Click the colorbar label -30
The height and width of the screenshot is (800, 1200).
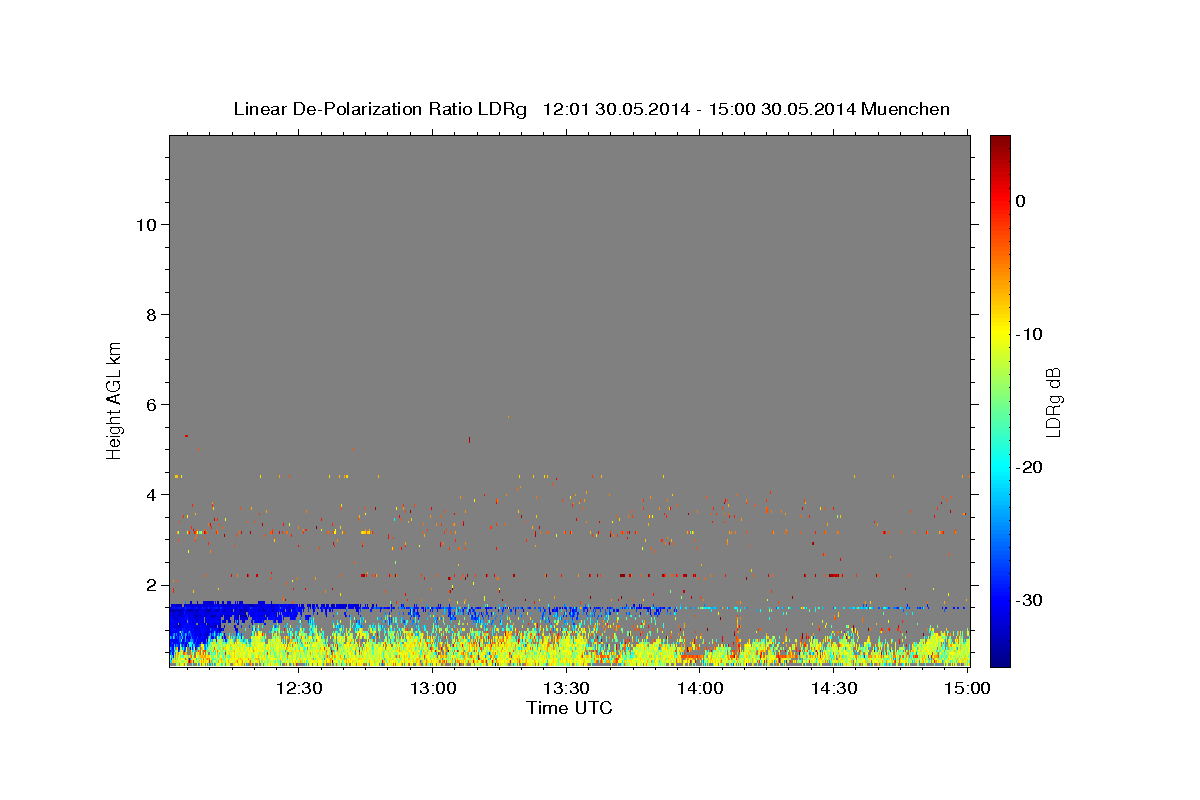pos(1030,600)
